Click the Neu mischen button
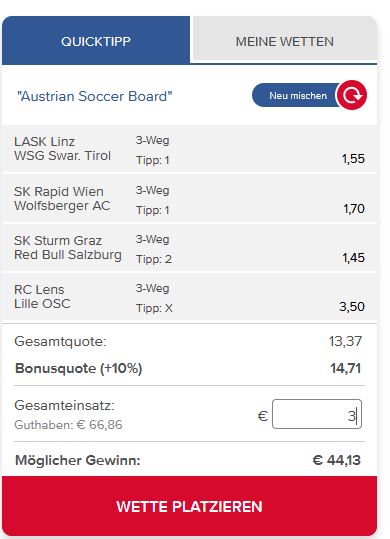Image resolution: width=390 pixels, height=539 pixels. click(298, 95)
